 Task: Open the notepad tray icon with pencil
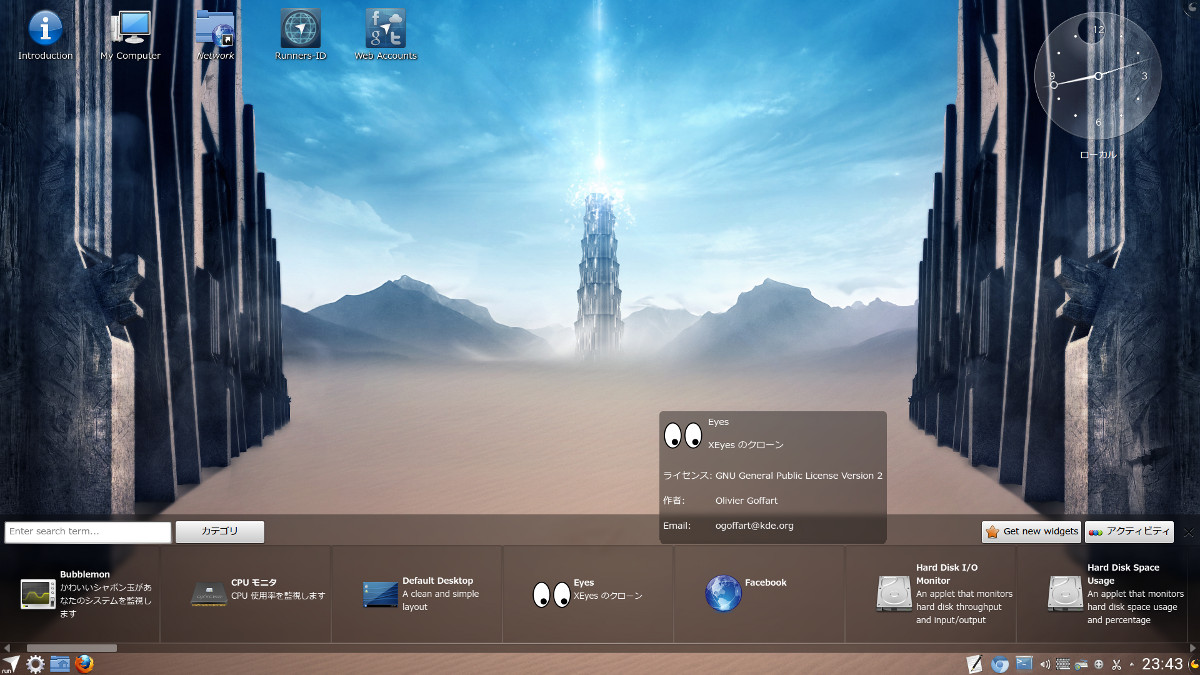975,664
